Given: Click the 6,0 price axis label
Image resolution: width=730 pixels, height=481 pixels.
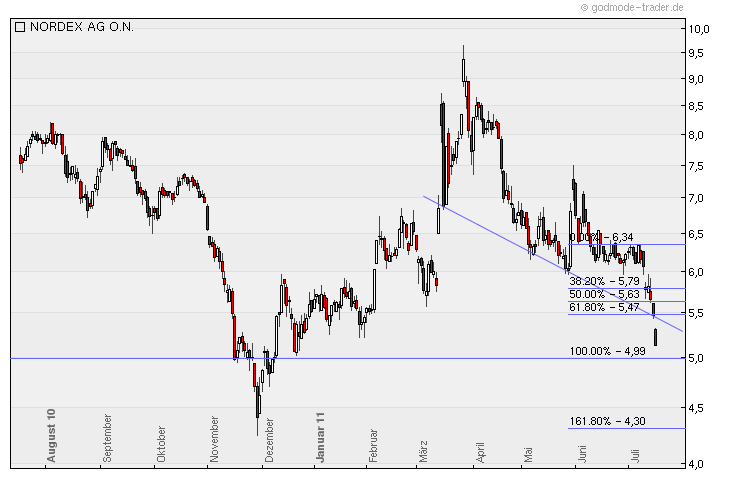Looking at the screenshot, I should pyautogui.click(x=696, y=272).
